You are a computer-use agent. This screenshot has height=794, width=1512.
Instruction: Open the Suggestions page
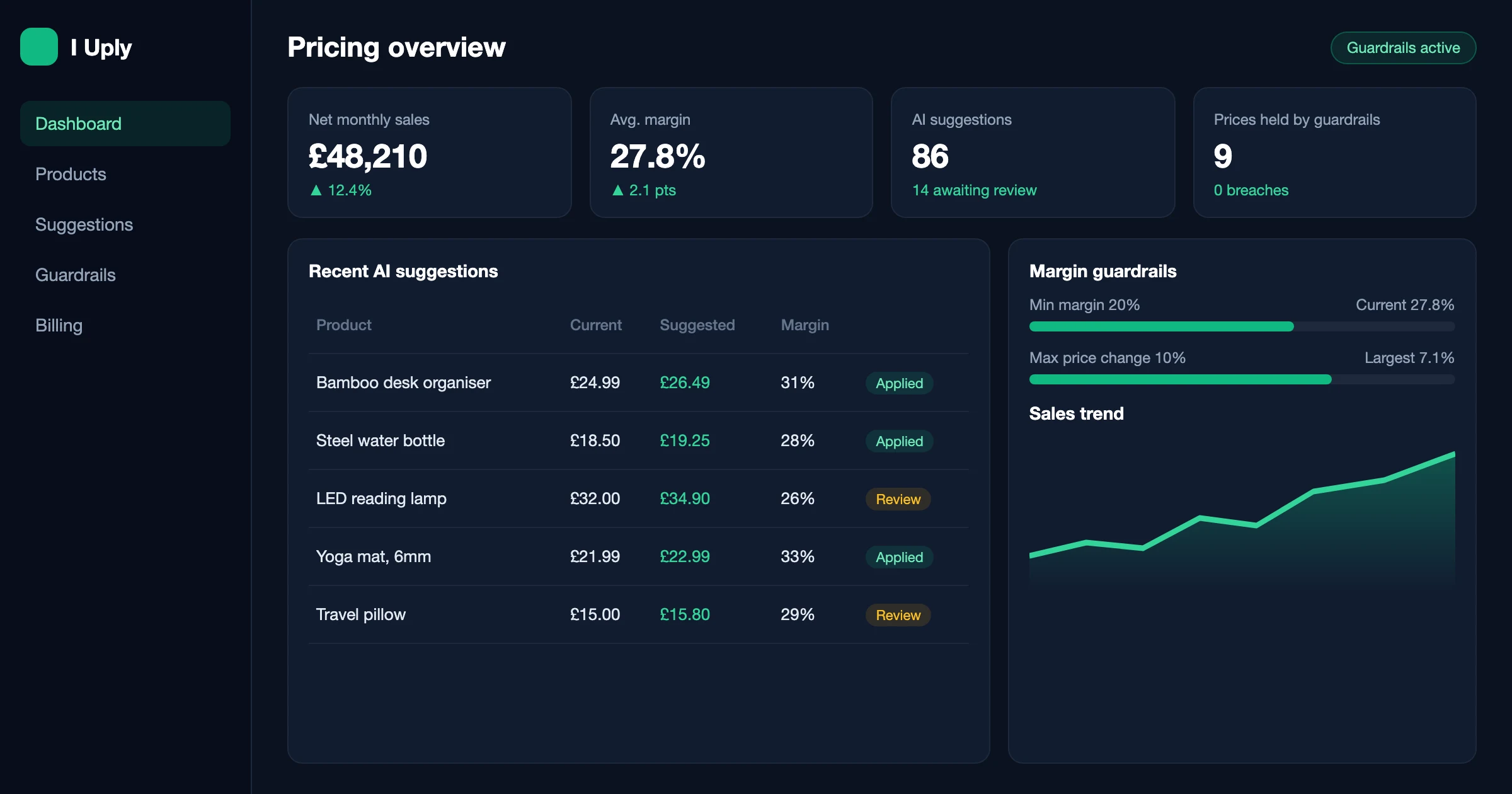[x=125, y=224]
